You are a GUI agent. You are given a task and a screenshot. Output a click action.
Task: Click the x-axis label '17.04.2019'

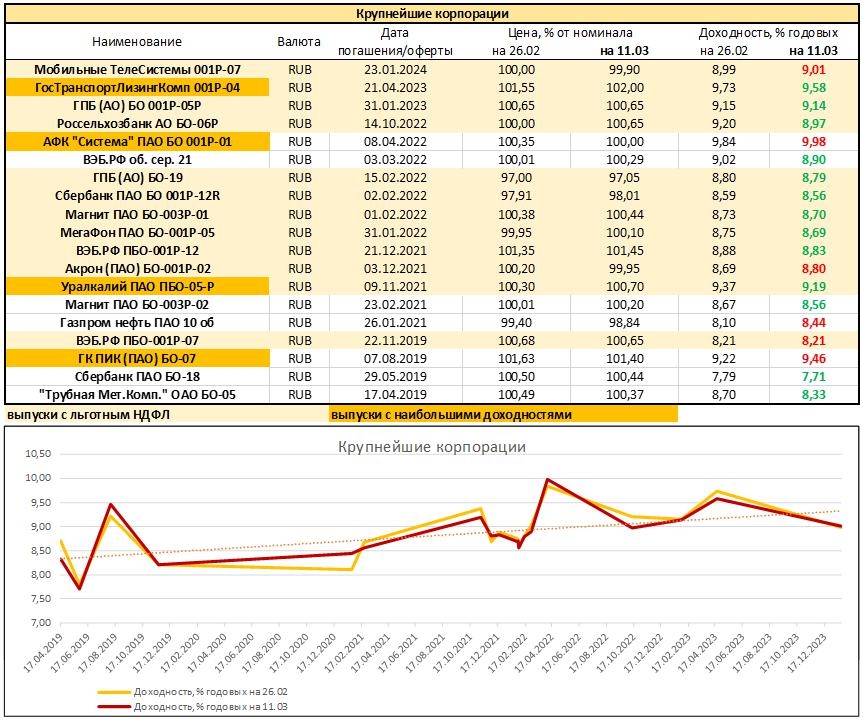click(43, 653)
